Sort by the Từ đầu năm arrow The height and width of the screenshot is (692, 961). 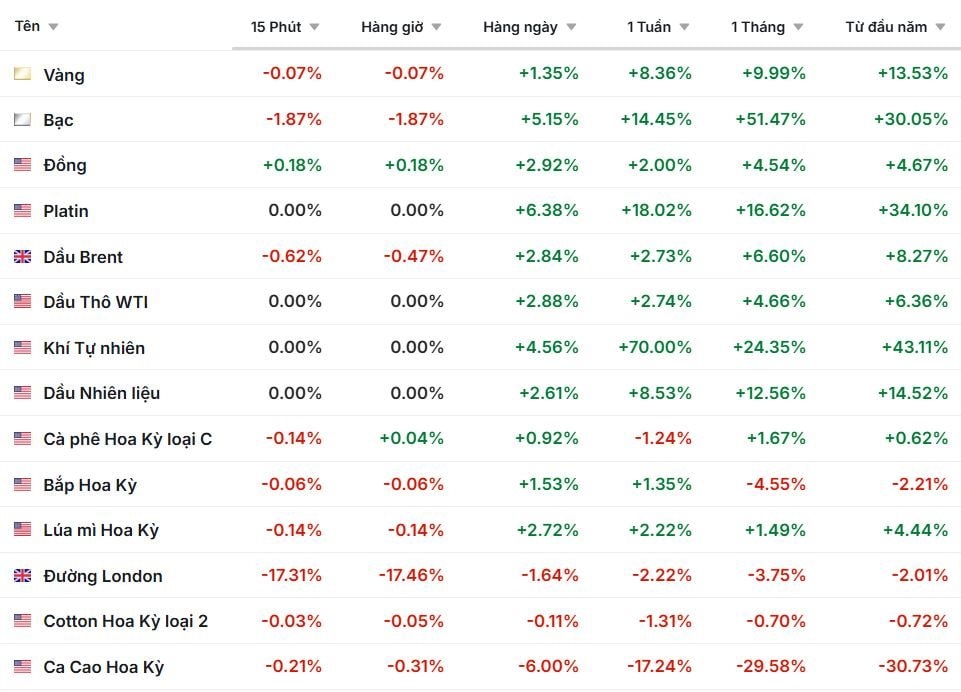(x=940, y=28)
